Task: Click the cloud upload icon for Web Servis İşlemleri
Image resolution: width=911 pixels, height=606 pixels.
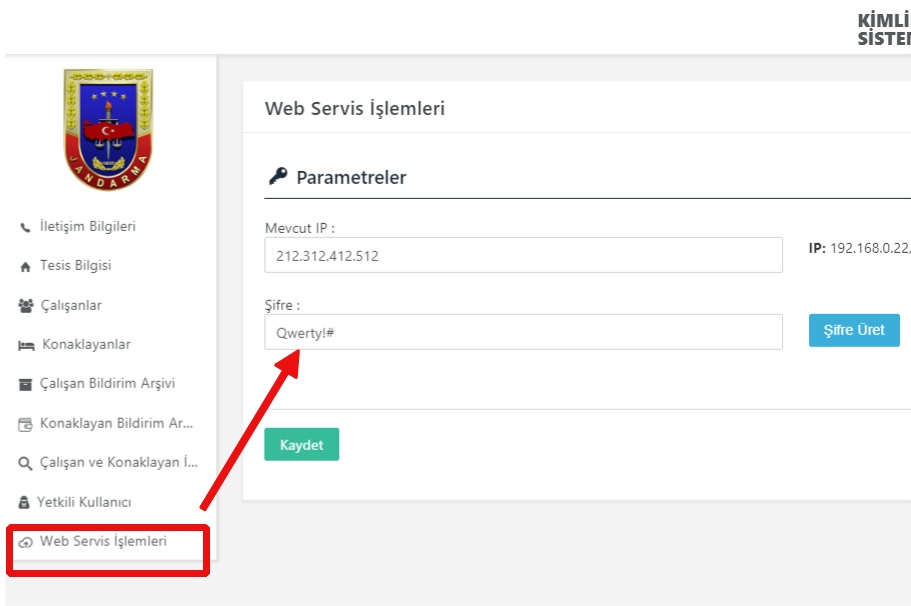Action: [25, 543]
